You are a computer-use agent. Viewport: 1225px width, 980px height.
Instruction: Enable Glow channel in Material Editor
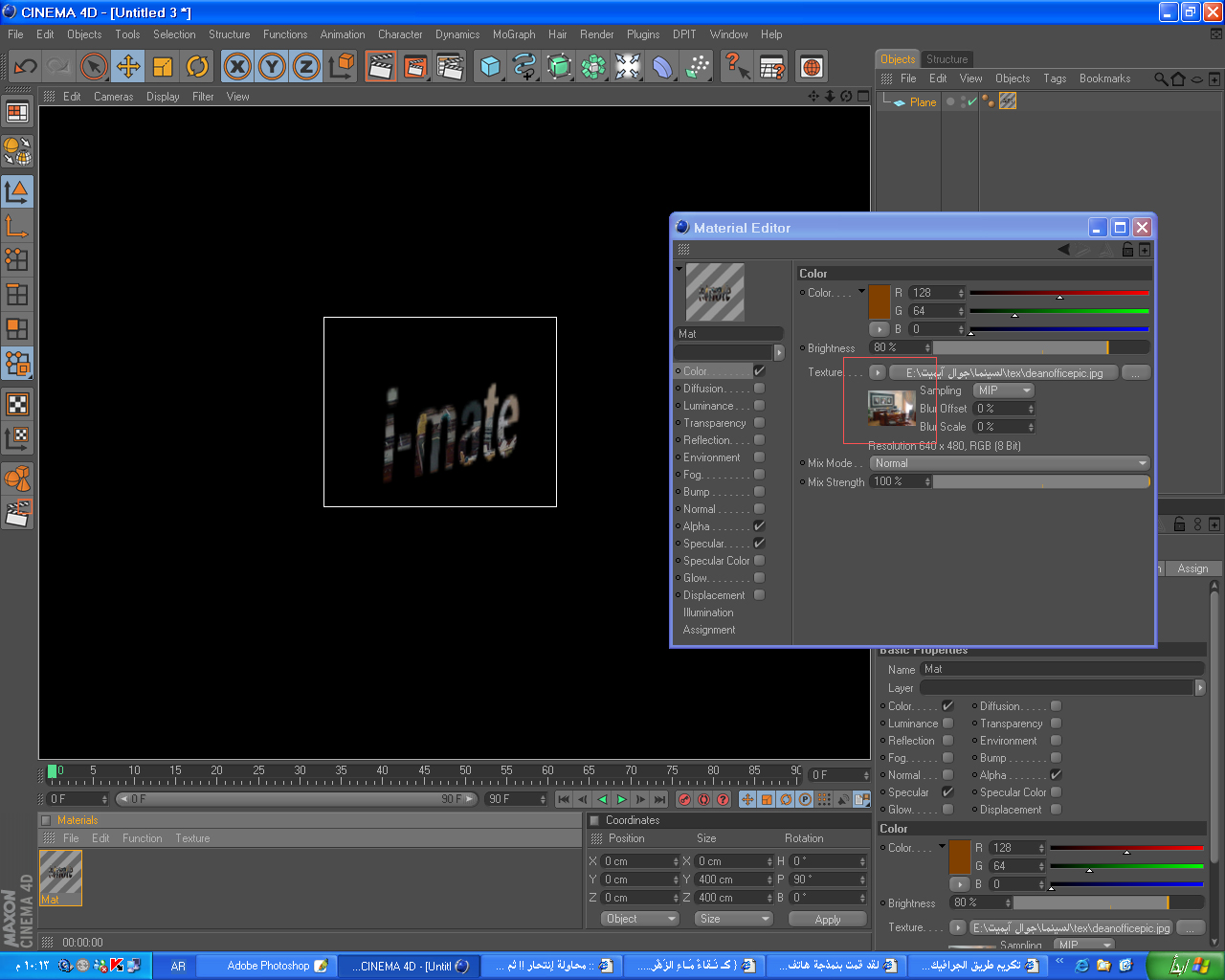[x=759, y=578]
